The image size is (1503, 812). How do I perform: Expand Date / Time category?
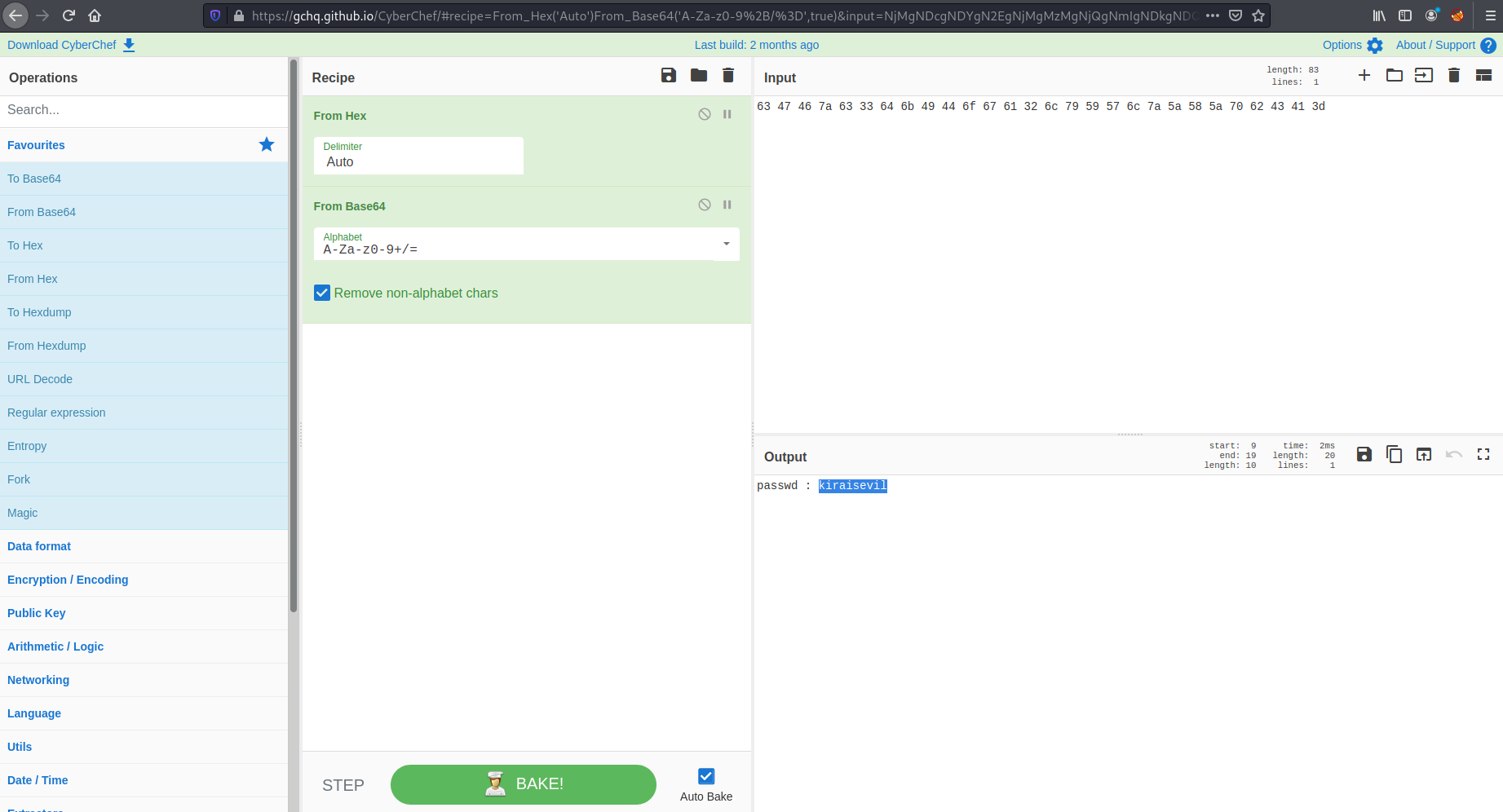click(144, 780)
